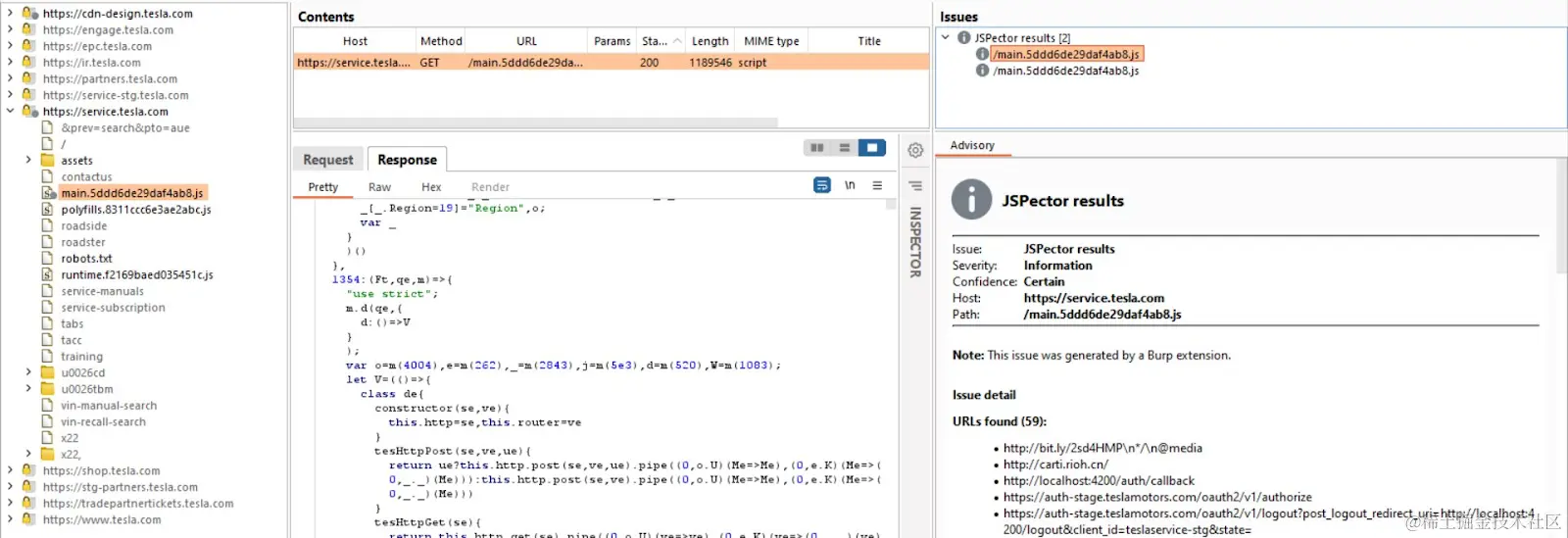Image resolution: width=1568 pixels, height=538 pixels.
Task: Click the Contents table horizontal scrollbar
Action: click(536, 123)
